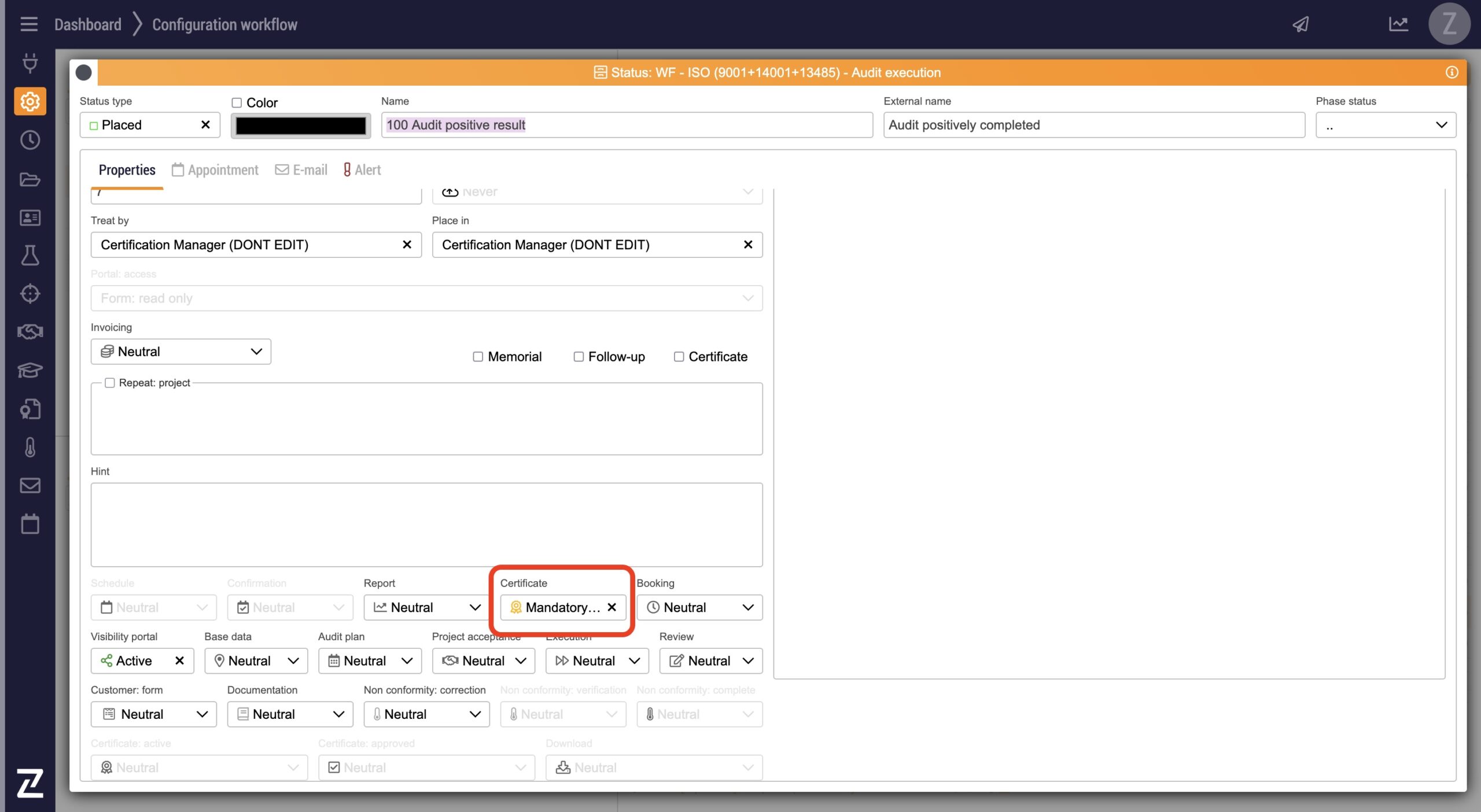Open the Phase status dropdown
Viewport: 1481px width, 812px height.
pos(1386,125)
